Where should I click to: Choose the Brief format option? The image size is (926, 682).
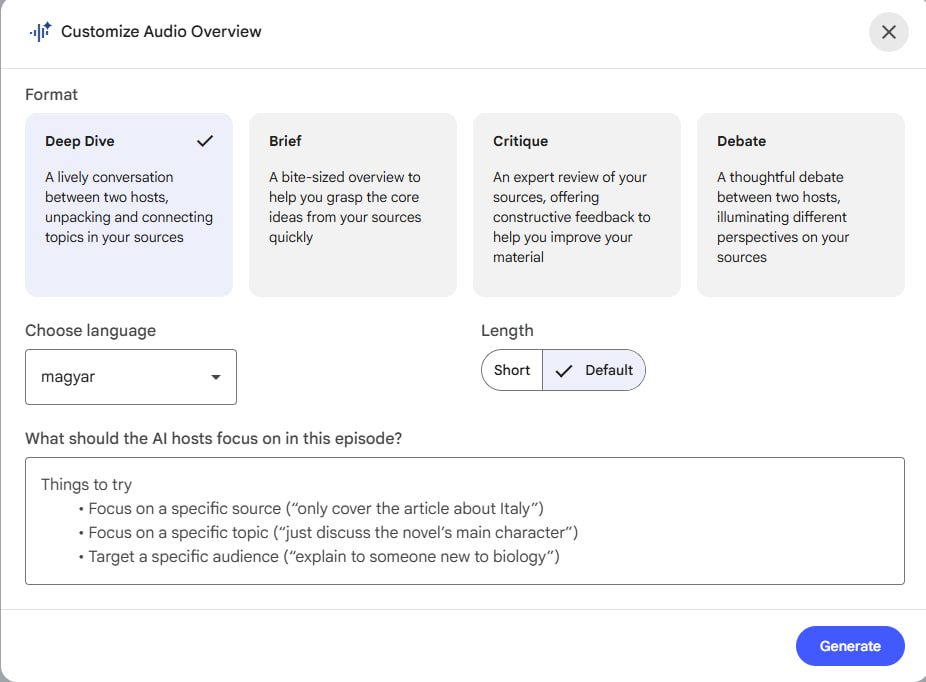tap(352, 205)
